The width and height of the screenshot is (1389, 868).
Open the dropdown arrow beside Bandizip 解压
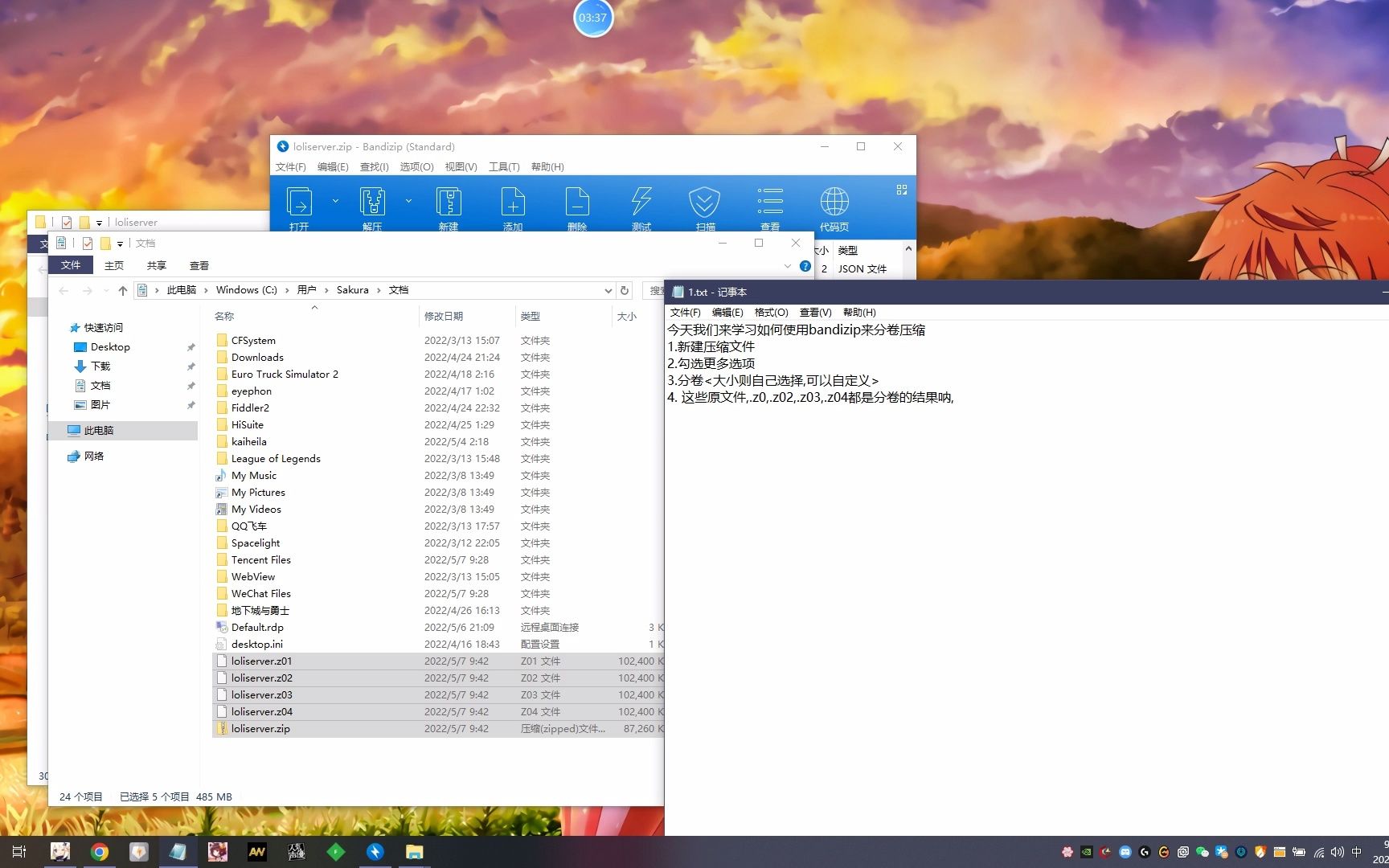point(408,201)
